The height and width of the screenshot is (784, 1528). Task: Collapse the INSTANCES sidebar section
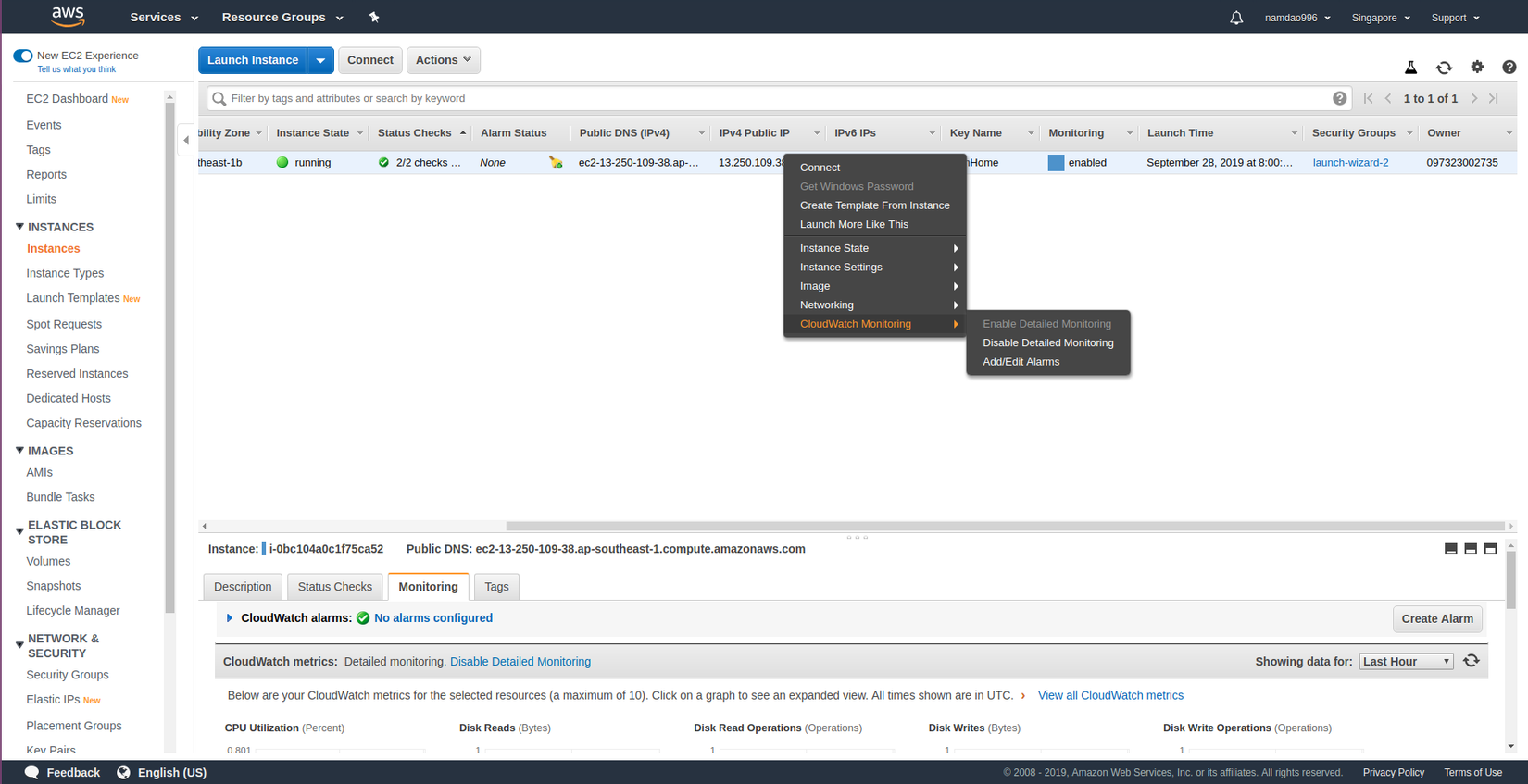pyautogui.click(x=19, y=226)
